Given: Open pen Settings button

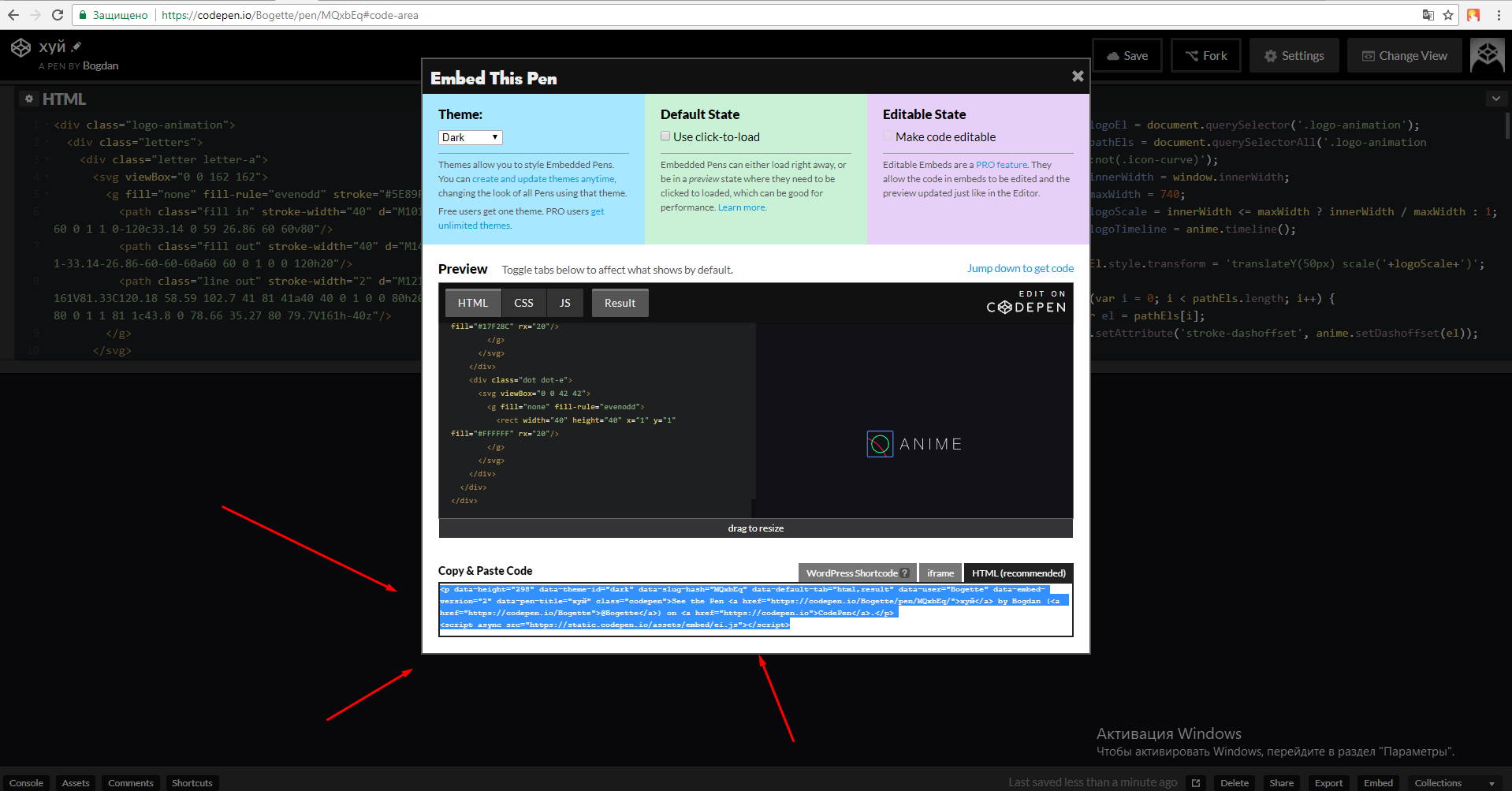Looking at the screenshot, I should (1294, 55).
